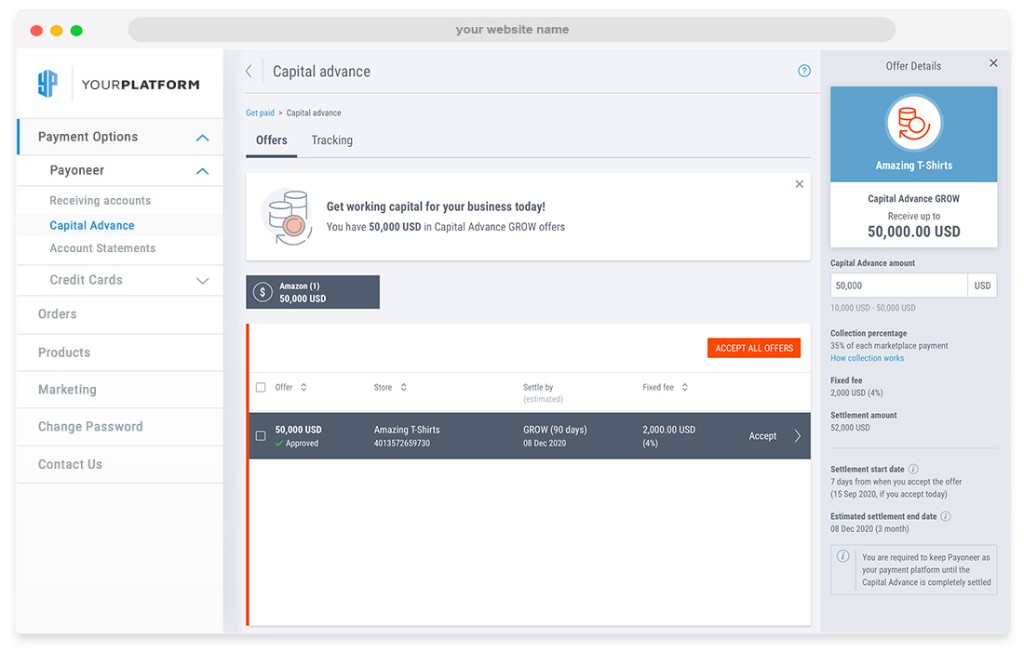Expand the Credit Cards submenu
Viewport: 1024px width, 651px height.
tap(202, 281)
